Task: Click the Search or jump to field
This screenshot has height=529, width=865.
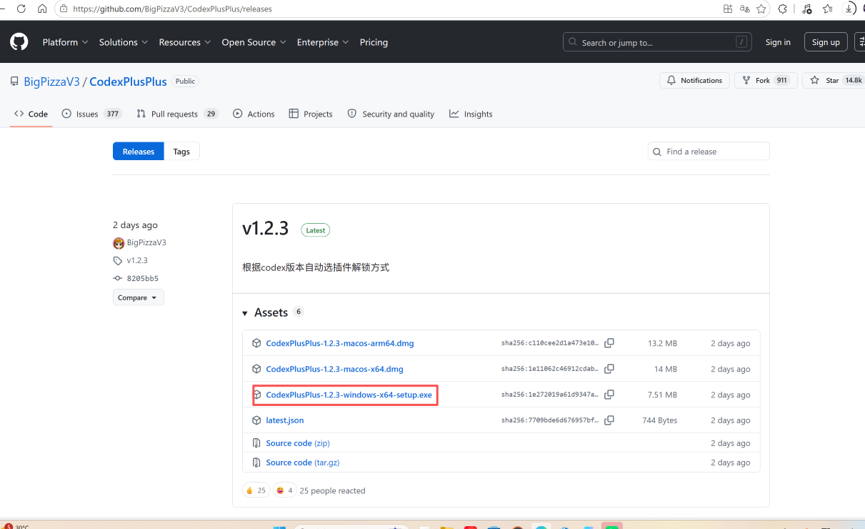Action: [x=657, y=42]
